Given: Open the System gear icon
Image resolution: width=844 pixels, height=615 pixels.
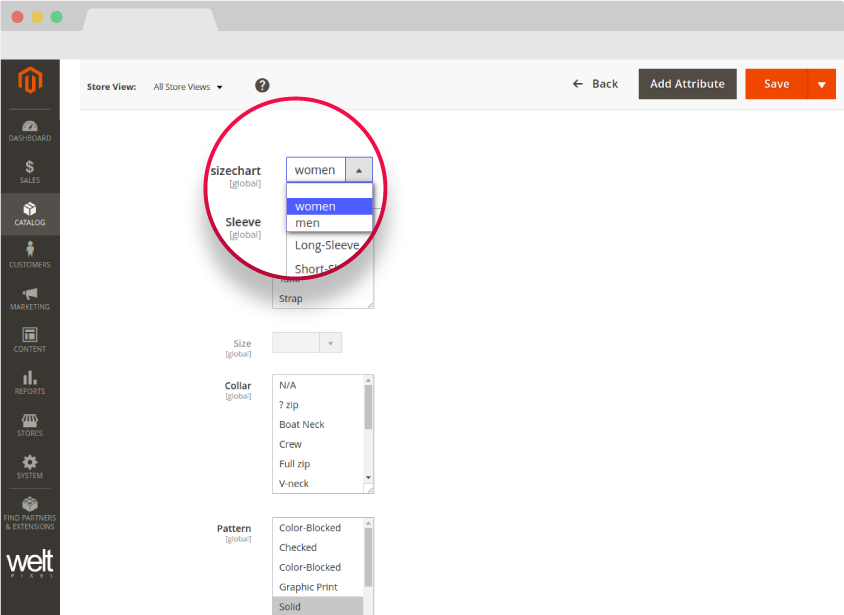Looking at the screenshot, I should click(x=29, y=466).
